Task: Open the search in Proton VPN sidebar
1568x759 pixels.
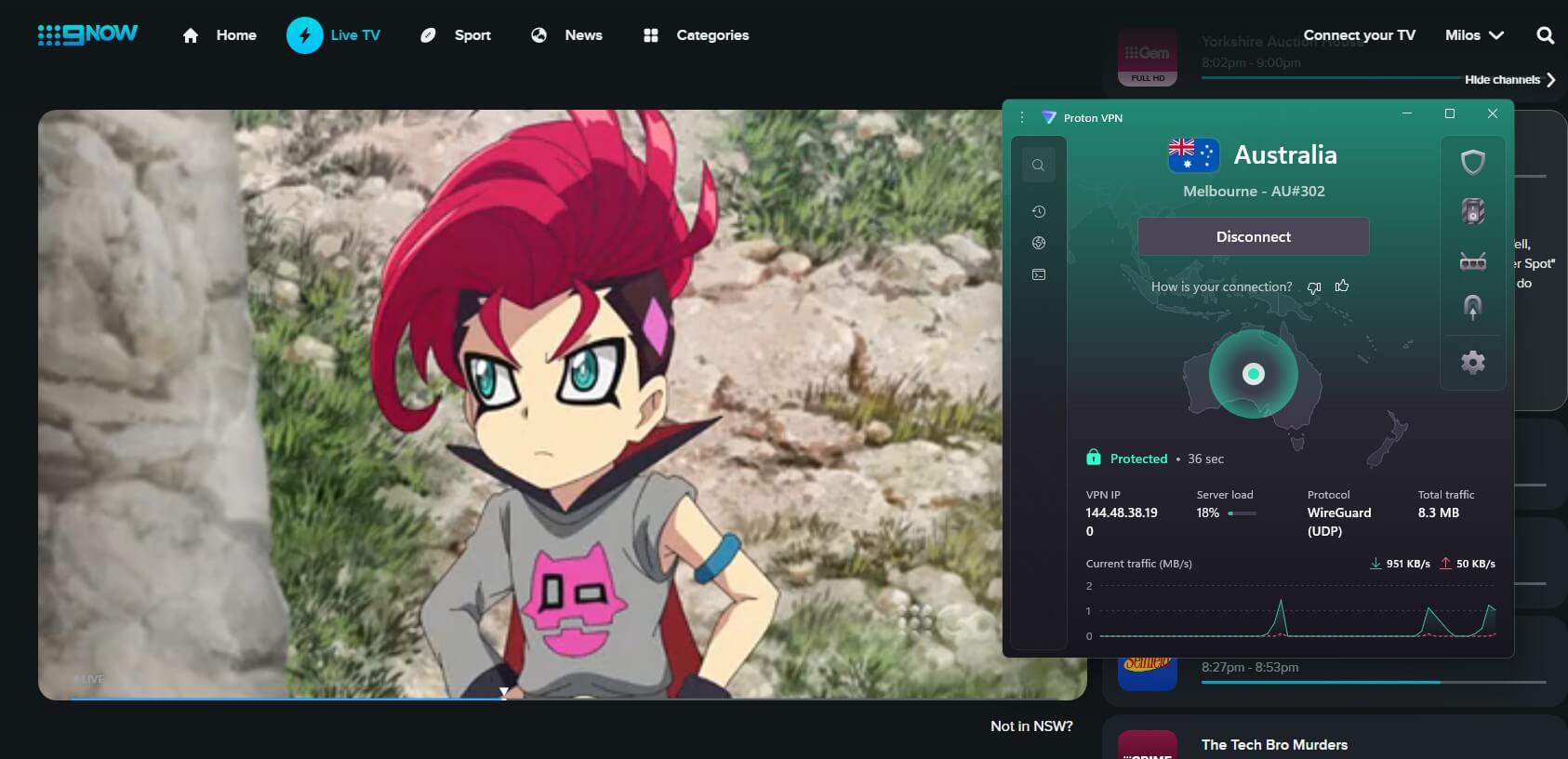Action: point(1038,166)
